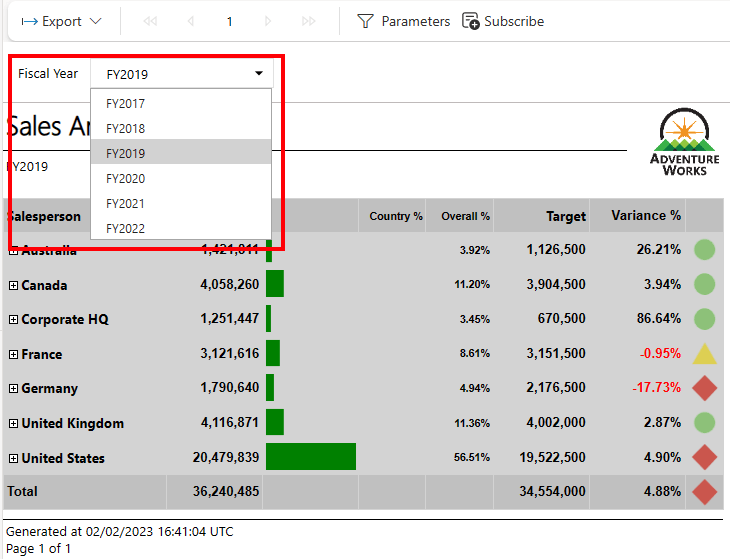Select FY2017 from the list
Viewport: 730px width, 559px height.
(126, 103)
